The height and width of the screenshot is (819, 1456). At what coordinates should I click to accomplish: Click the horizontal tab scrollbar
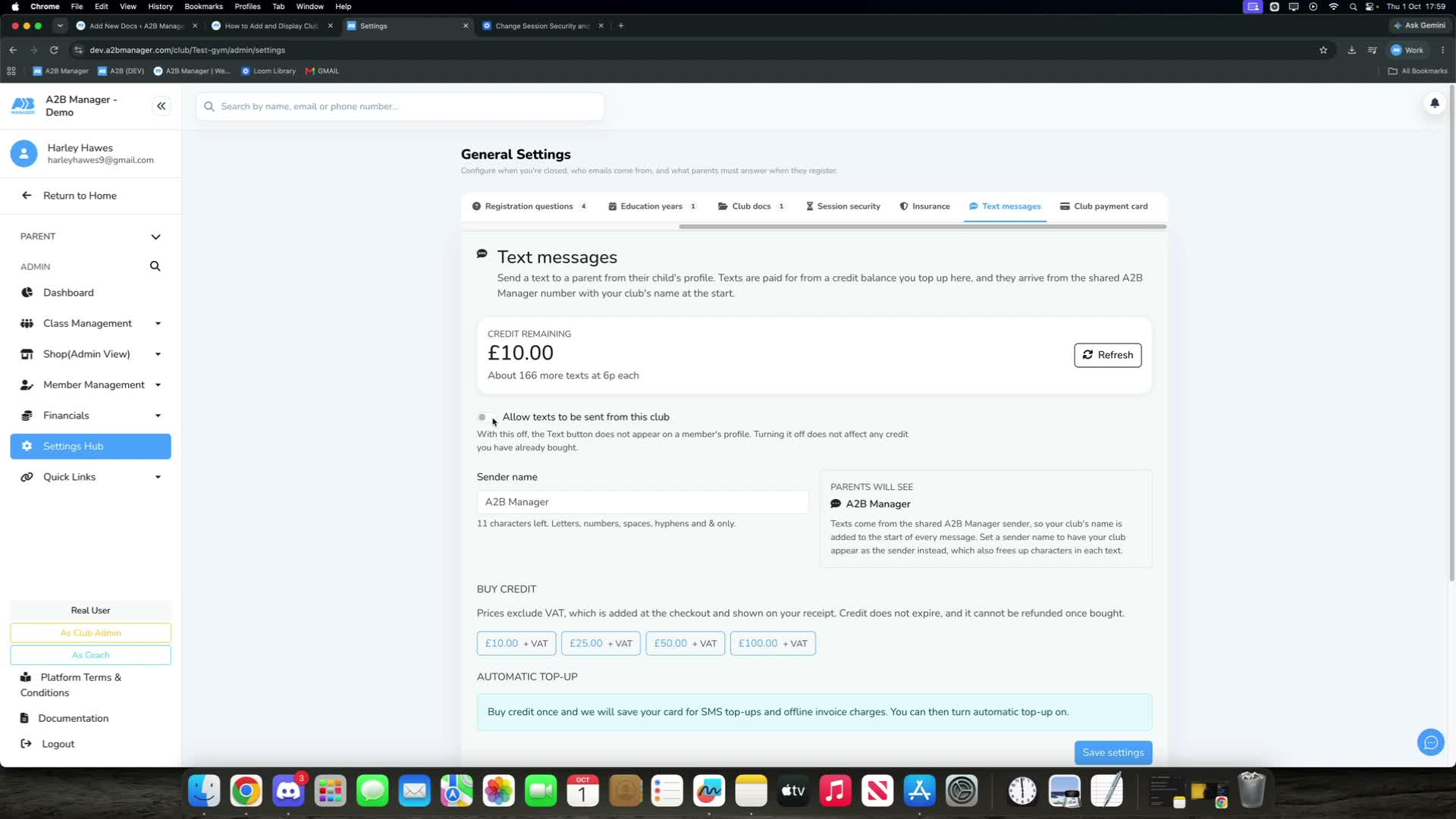[922, 227]
